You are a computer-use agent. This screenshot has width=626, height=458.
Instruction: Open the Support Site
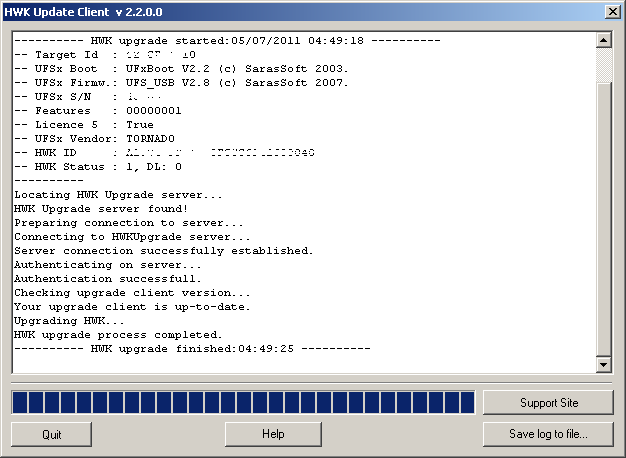point(548,402)
